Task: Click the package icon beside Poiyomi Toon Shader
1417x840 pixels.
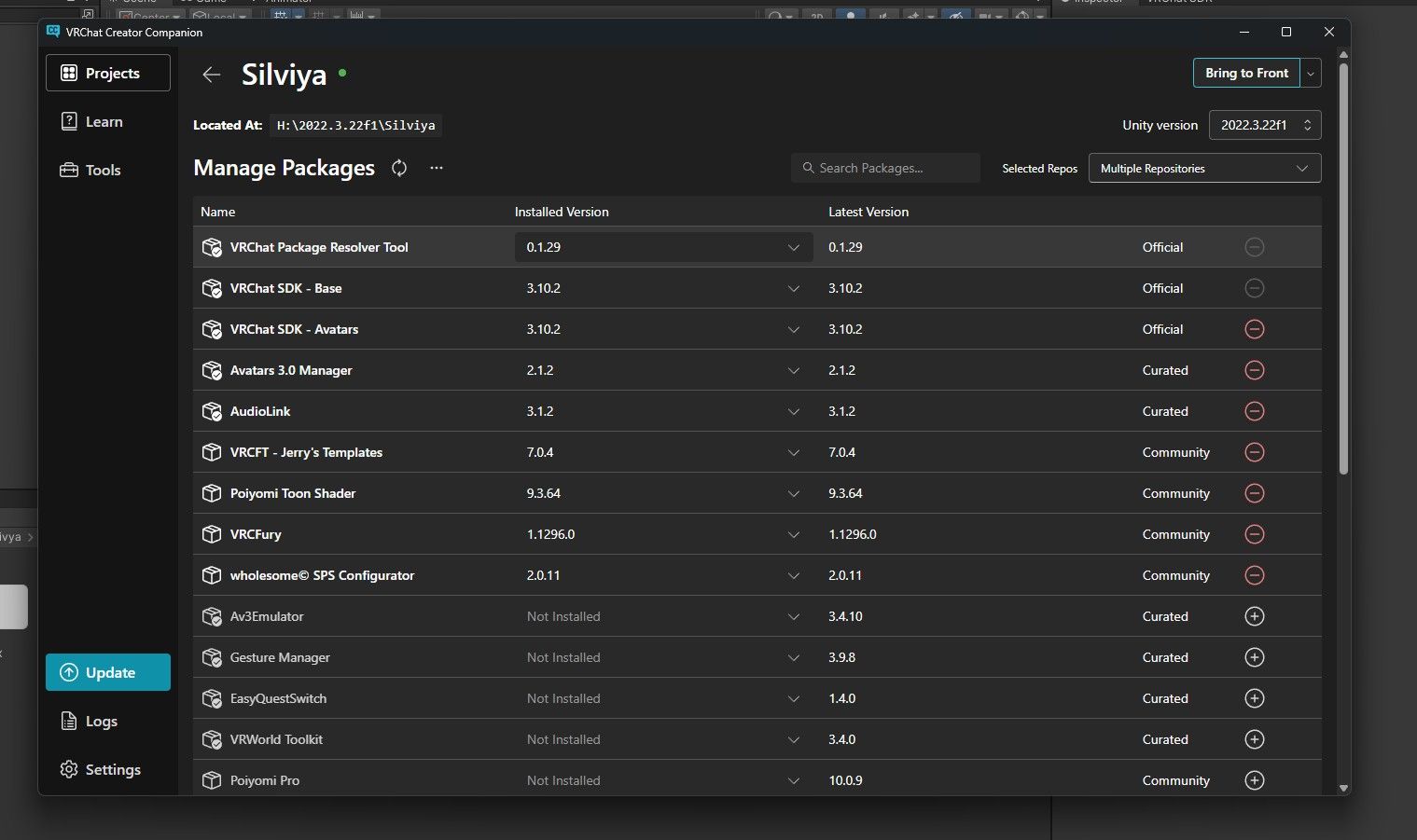Action: coord(212,493)
